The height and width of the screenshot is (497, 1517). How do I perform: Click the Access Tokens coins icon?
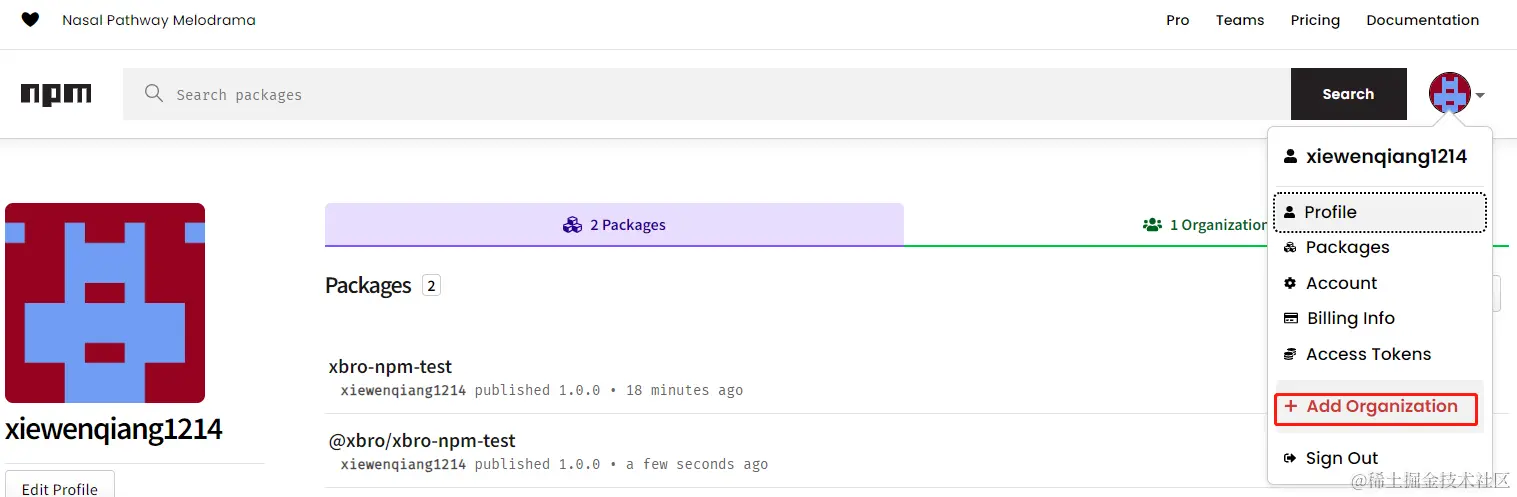coord(1290,354)
